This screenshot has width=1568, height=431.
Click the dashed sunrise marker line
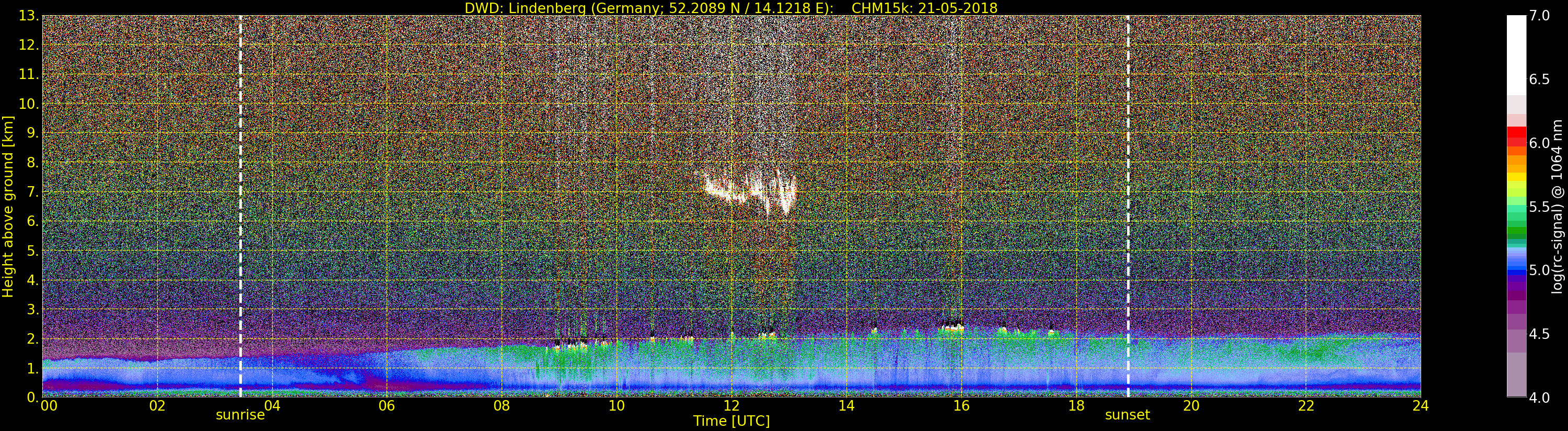point(240,206)
